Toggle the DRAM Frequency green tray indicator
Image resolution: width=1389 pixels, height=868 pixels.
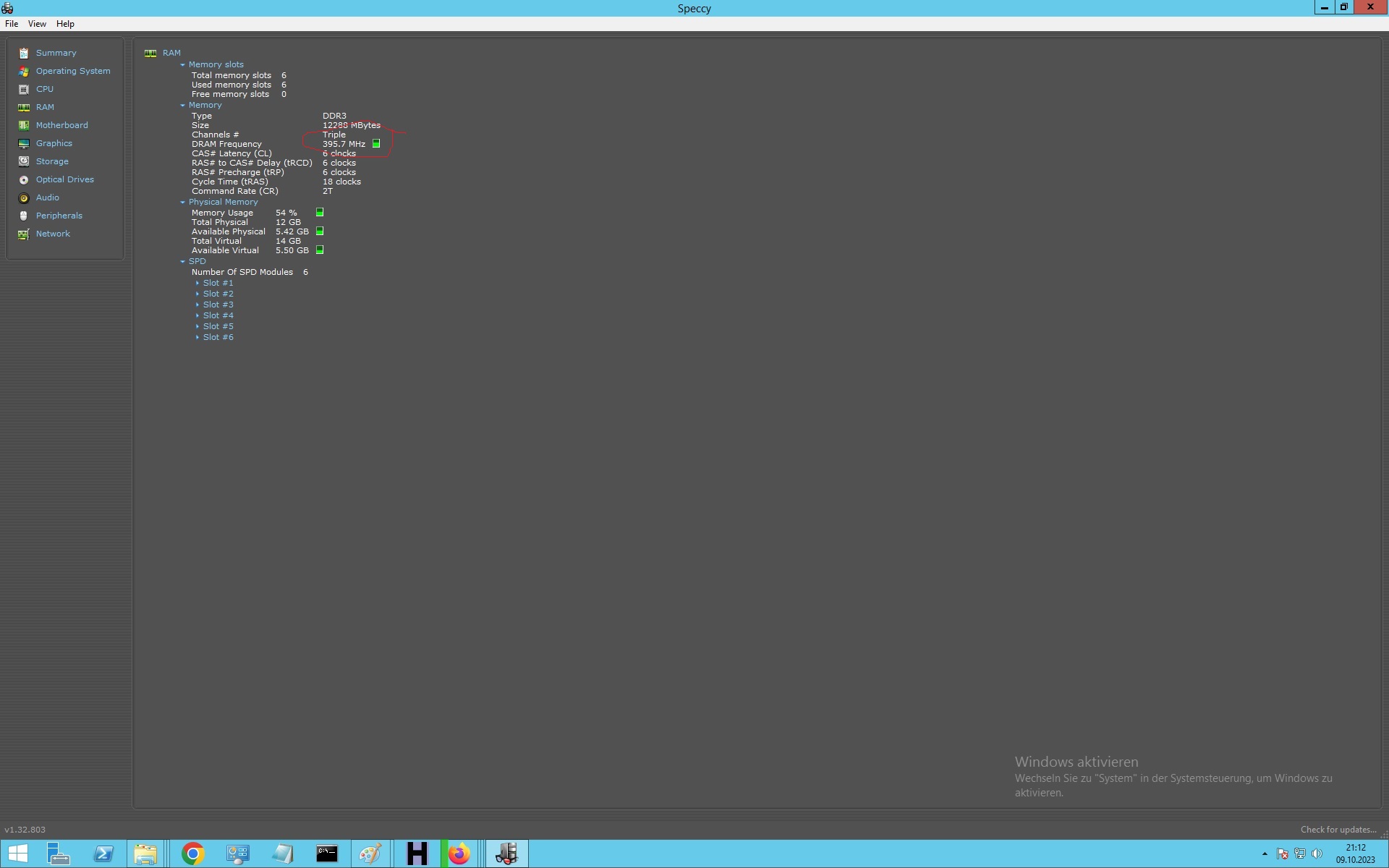(376, 144)
